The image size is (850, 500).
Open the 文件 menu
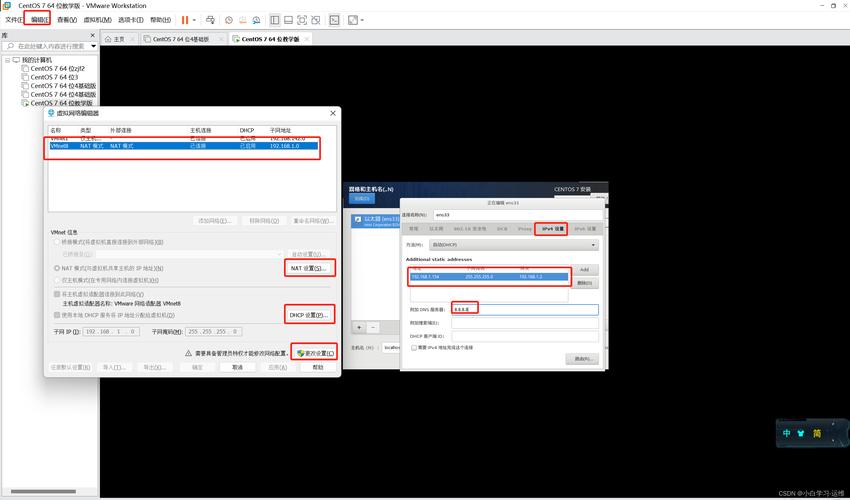click(x=14, y=20)
